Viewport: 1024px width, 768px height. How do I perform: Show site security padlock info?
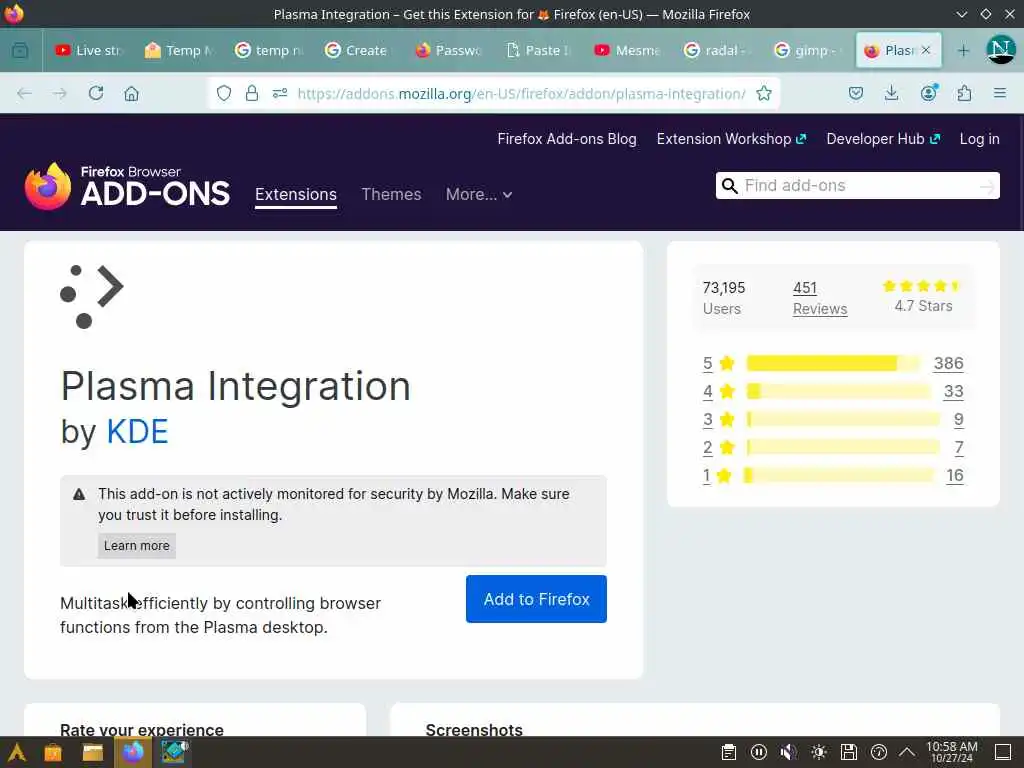click(251, 93)
